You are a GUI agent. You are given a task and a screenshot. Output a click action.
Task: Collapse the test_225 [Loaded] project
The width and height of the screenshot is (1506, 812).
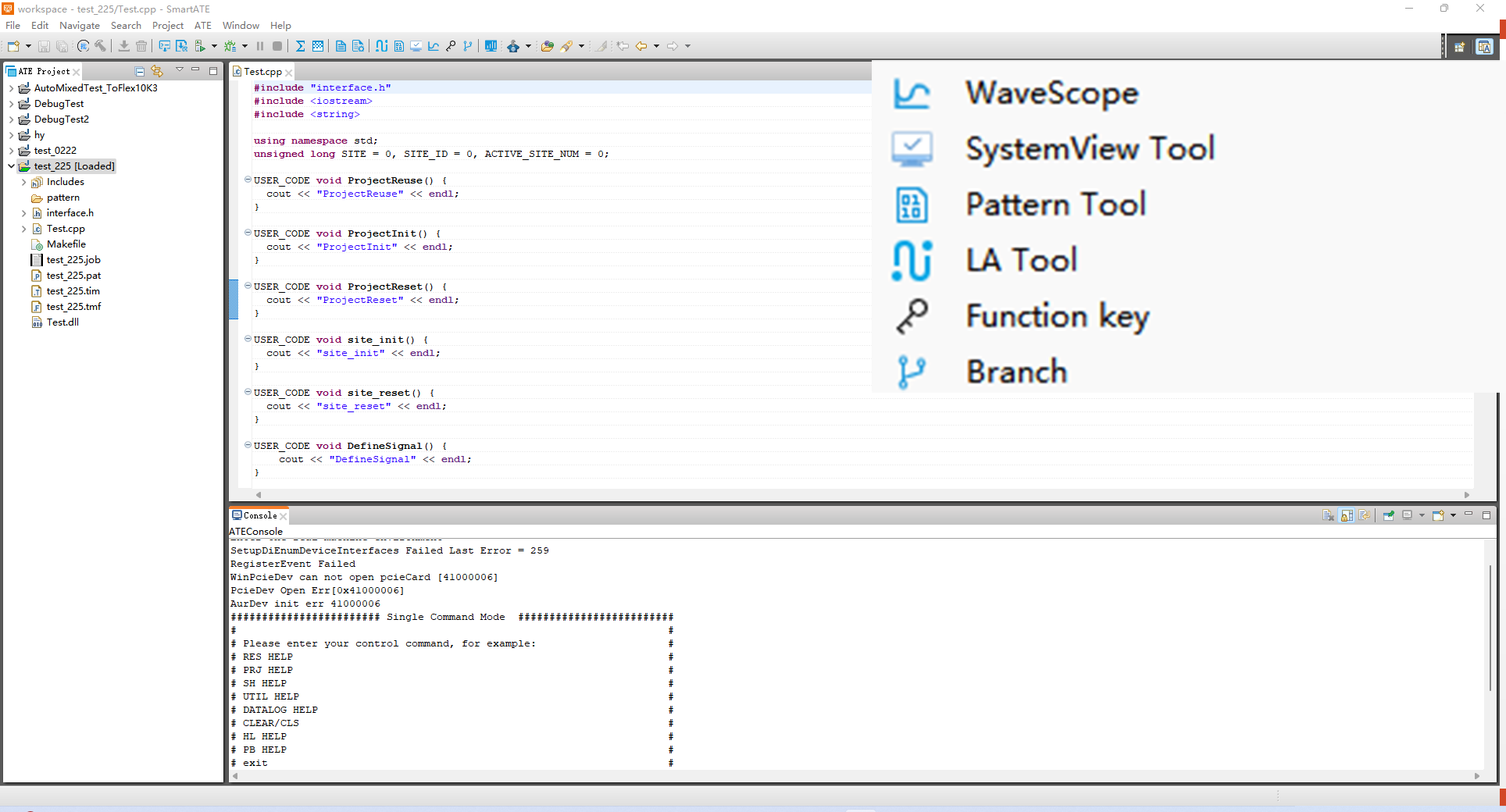click(11, 166)
